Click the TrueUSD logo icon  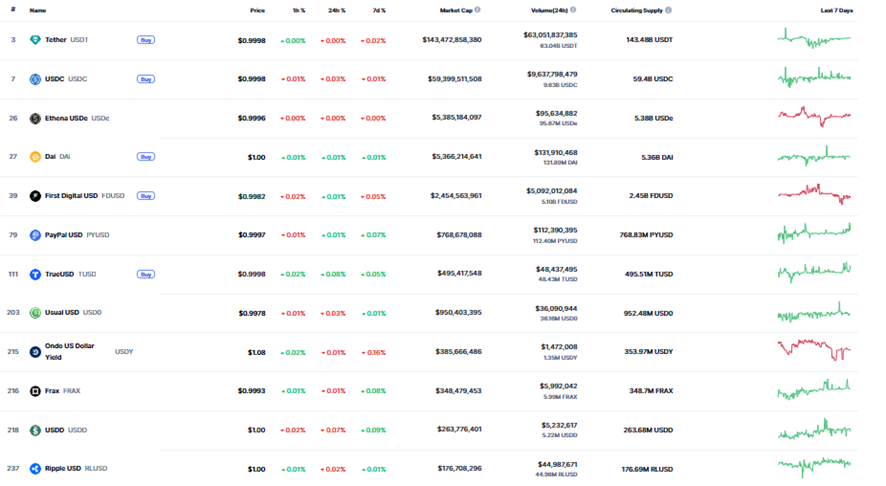[x=35, y=274]
